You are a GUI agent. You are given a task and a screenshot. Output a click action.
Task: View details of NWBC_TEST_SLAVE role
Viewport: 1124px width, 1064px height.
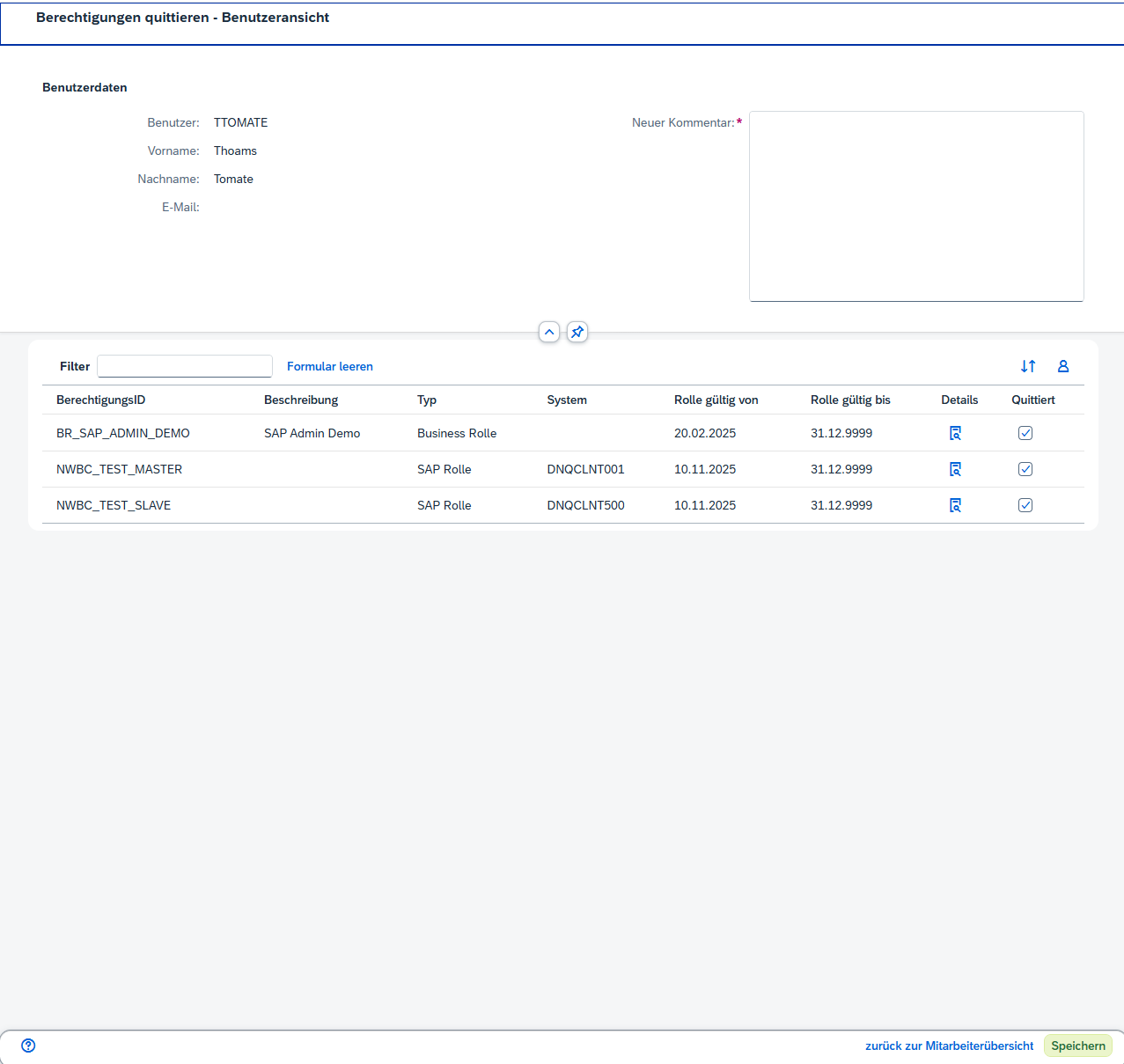[x=955, y=505]
